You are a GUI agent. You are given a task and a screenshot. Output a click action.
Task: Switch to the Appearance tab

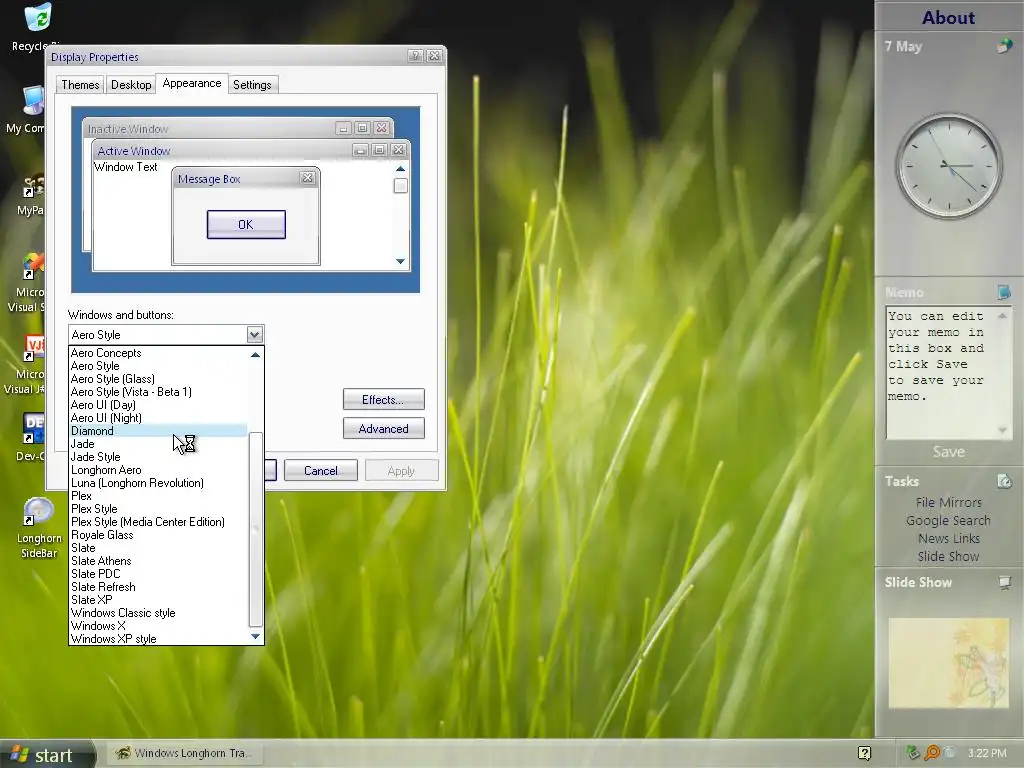192,84
